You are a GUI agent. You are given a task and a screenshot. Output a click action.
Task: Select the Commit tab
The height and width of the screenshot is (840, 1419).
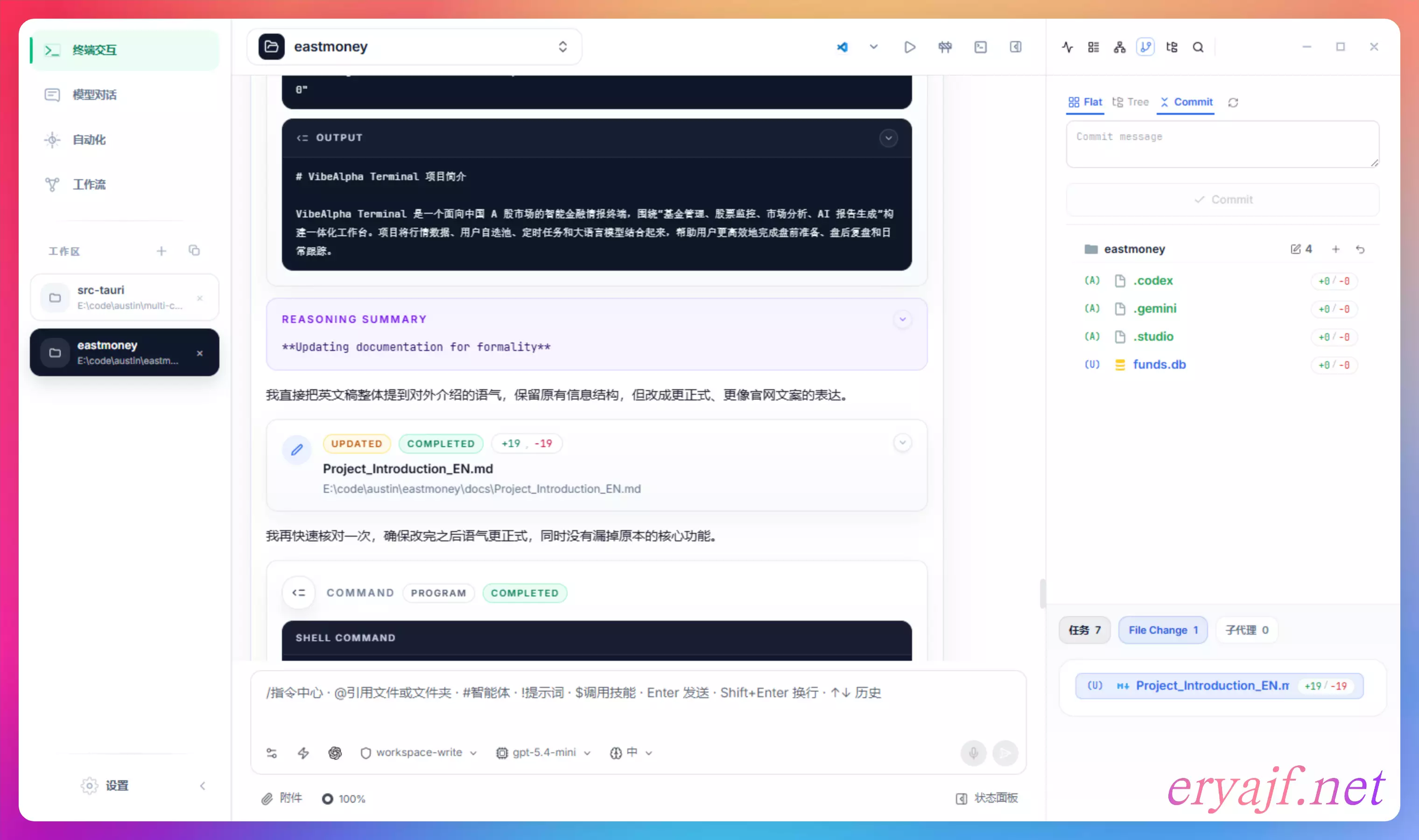pyautogui.click(x=1186, y=102)
